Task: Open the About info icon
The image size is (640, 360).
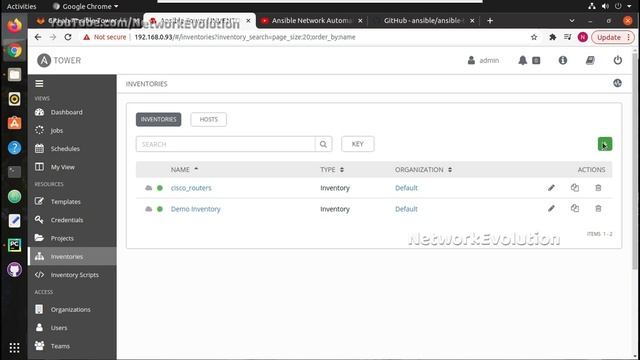Action: (x=563, y=60)
